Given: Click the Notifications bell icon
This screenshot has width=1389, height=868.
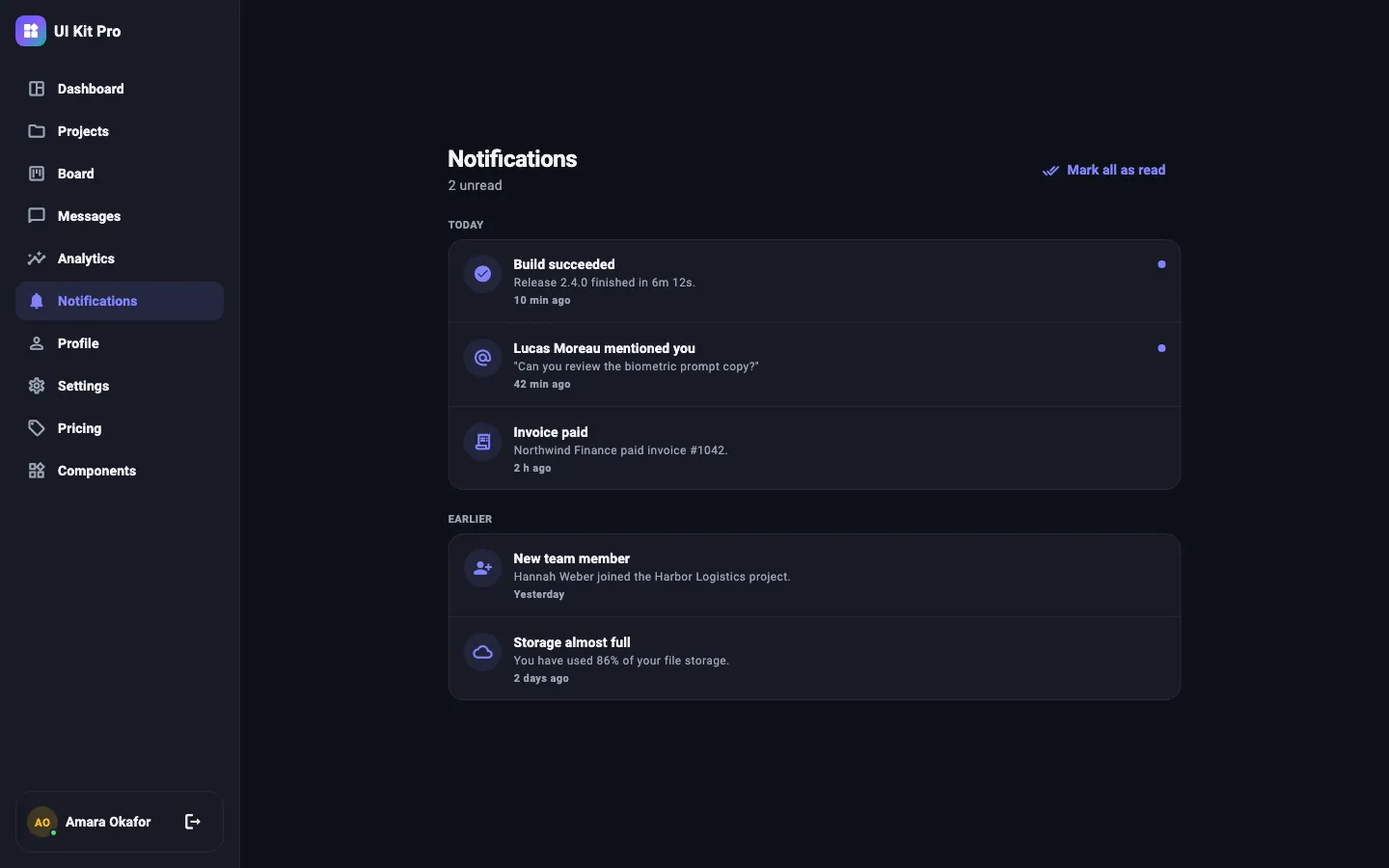Looking at the screenshot, I should (37, 301).
